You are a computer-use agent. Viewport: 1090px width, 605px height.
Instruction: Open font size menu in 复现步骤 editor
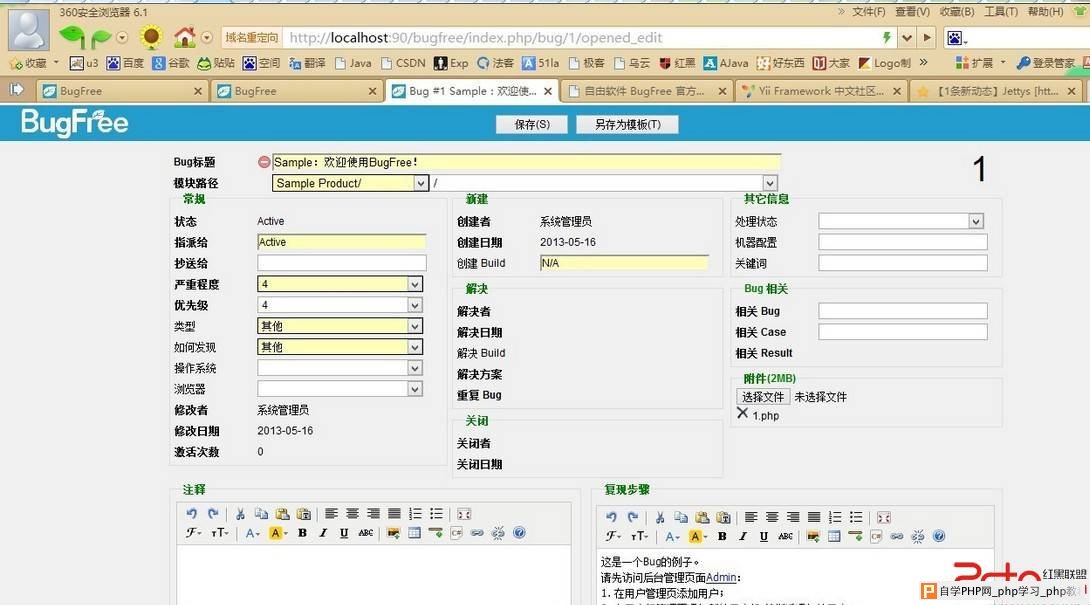tap(638, 536)
